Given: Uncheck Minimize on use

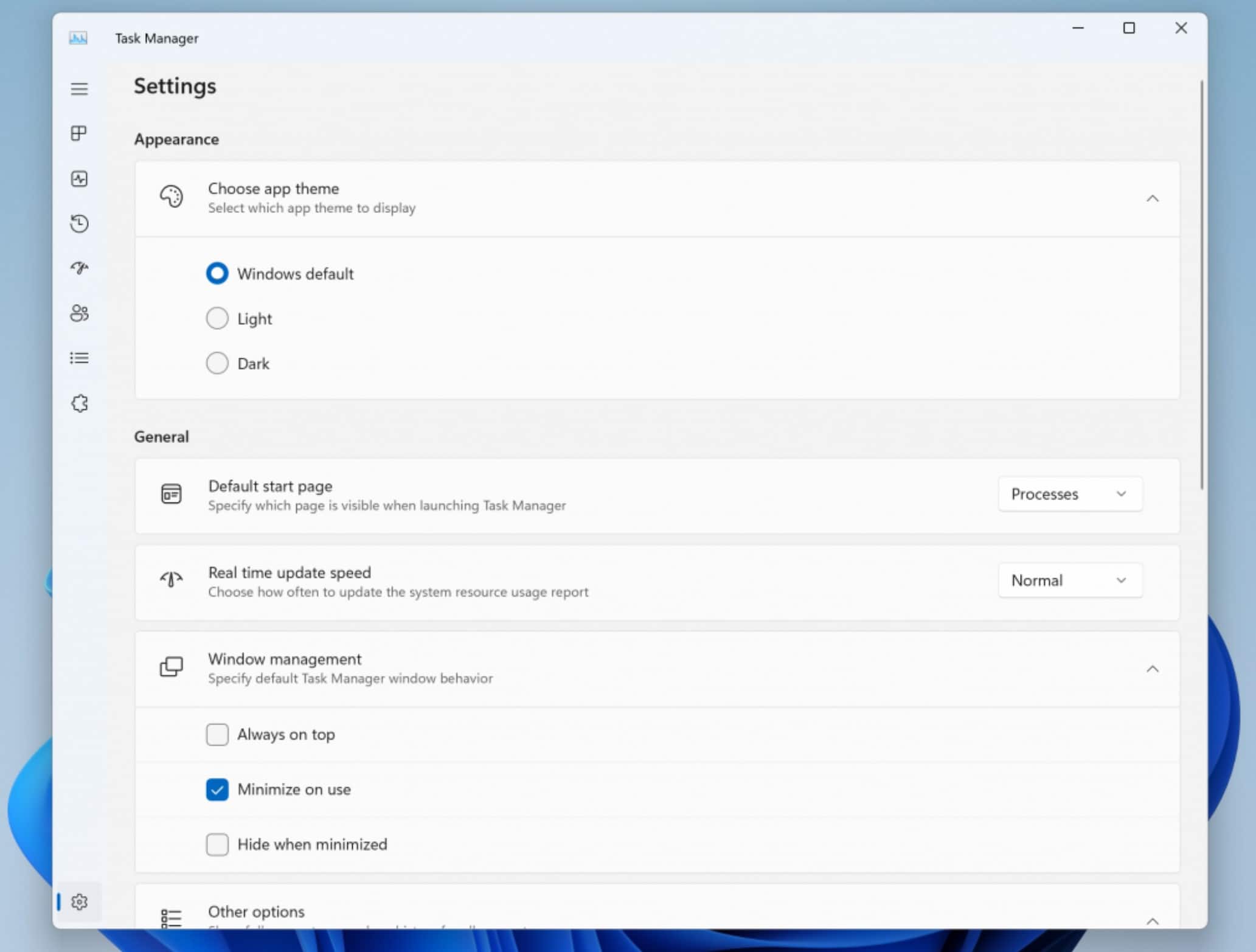Looking at the screenshot, I should click(x=217, y=790).
